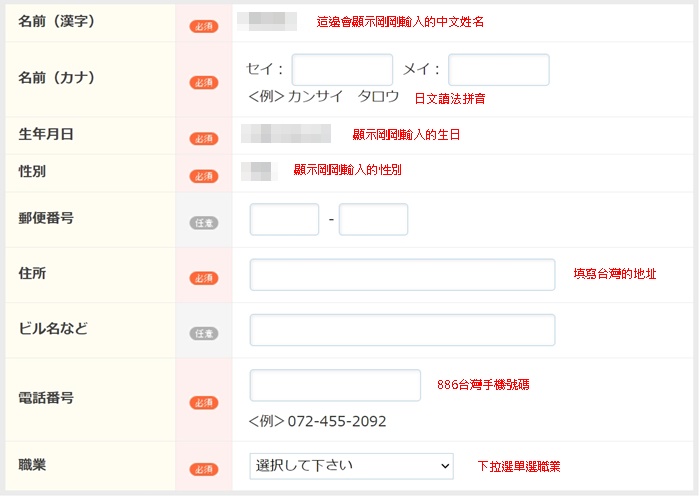Click the example text 072-455-2092
The height and width of the screenshot is (496, 700).
coord(336,422)
